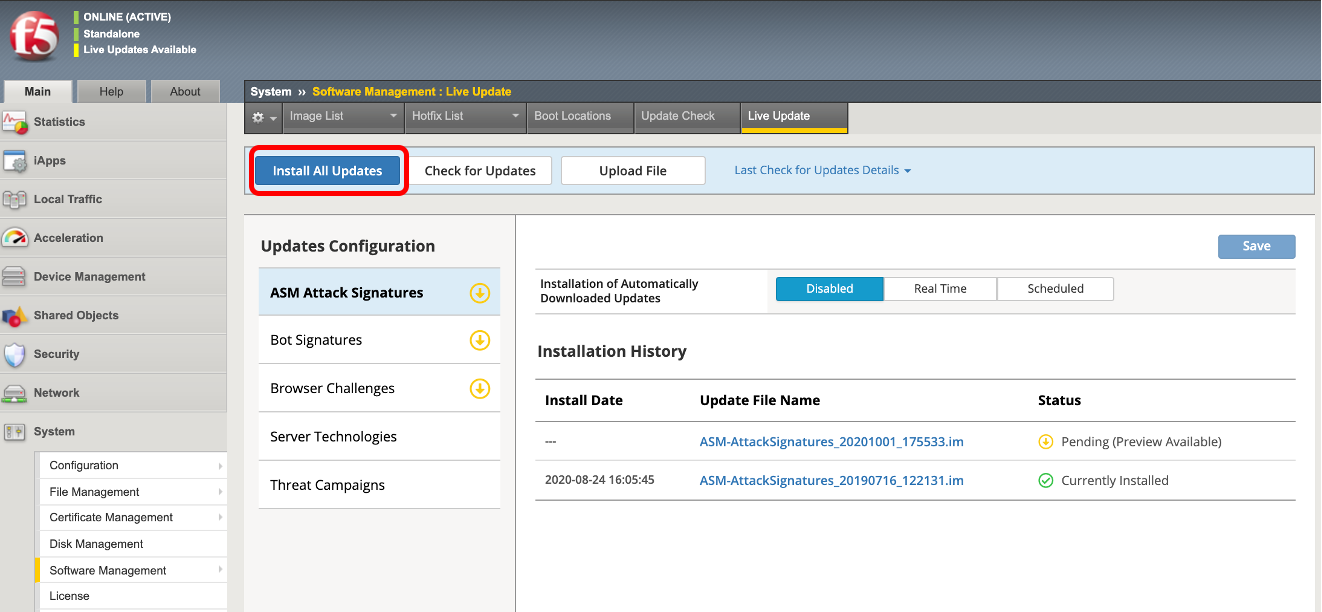Click Update File Name column header
Screen dimensions: 1322x612
point(760,400)
